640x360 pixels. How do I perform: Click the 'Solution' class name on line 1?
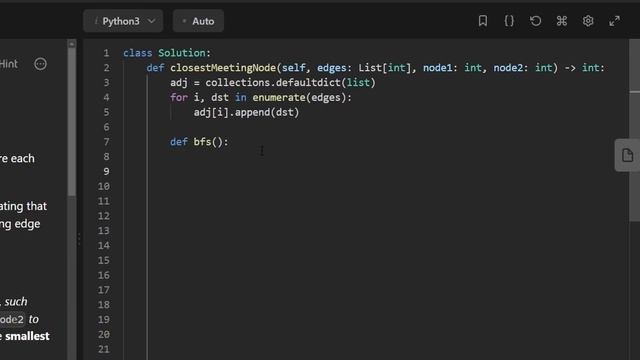182,53
